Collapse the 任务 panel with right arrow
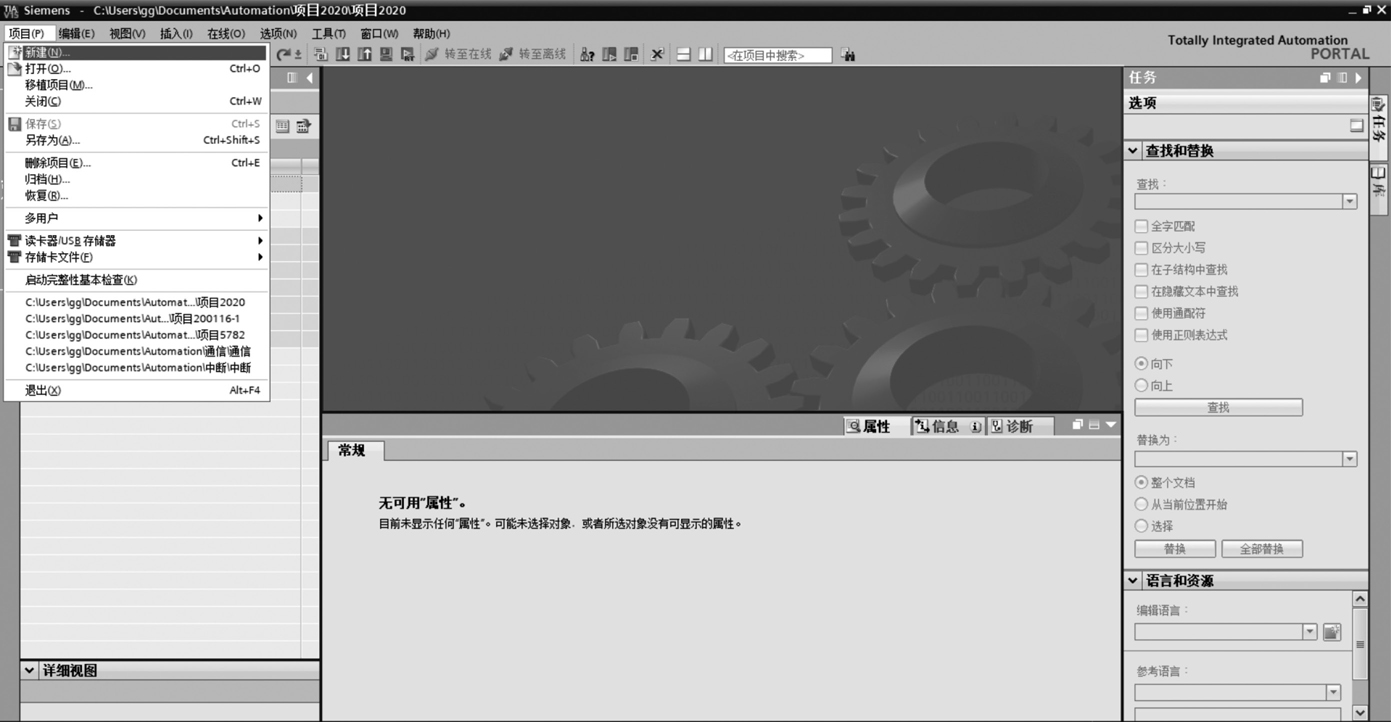The height and width of the screenshot is (722, 1391). click(x=1358, y=78)
